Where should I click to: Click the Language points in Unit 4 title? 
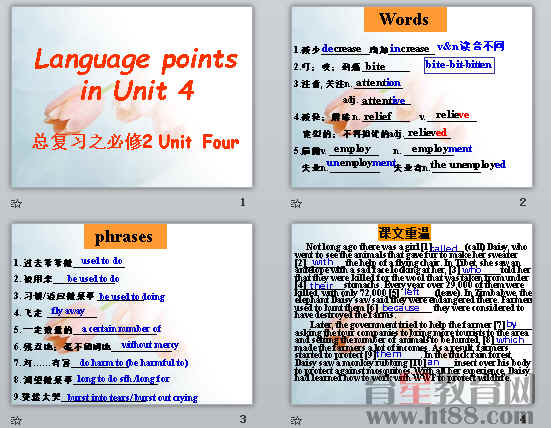[136, 74]
